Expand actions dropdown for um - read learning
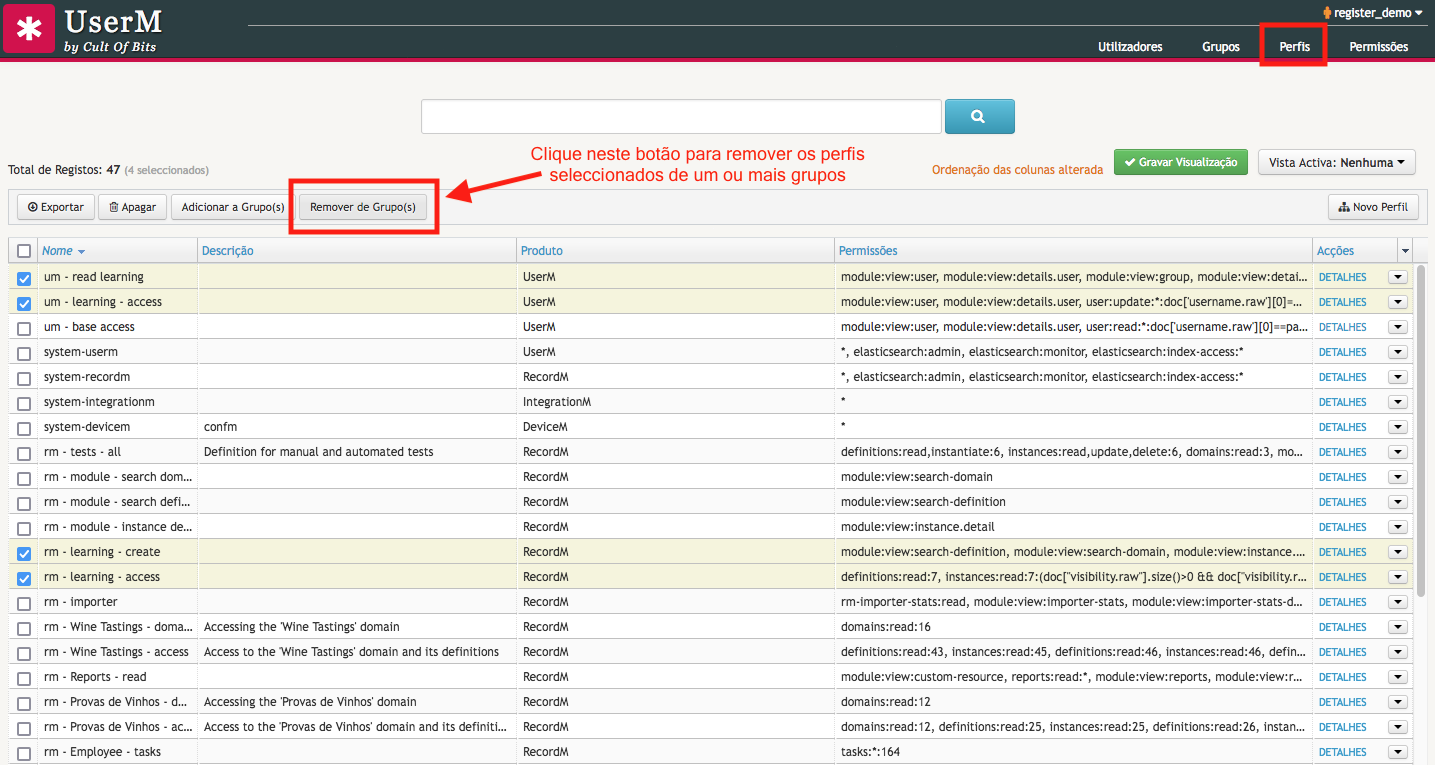Viewport: 1435px width, 765px height. pos(1397,277)
